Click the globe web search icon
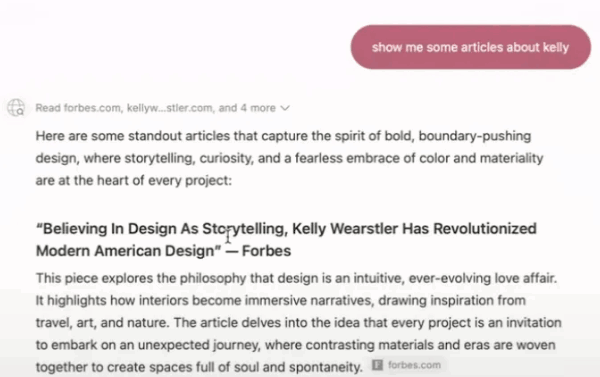 tap(16, 108)
